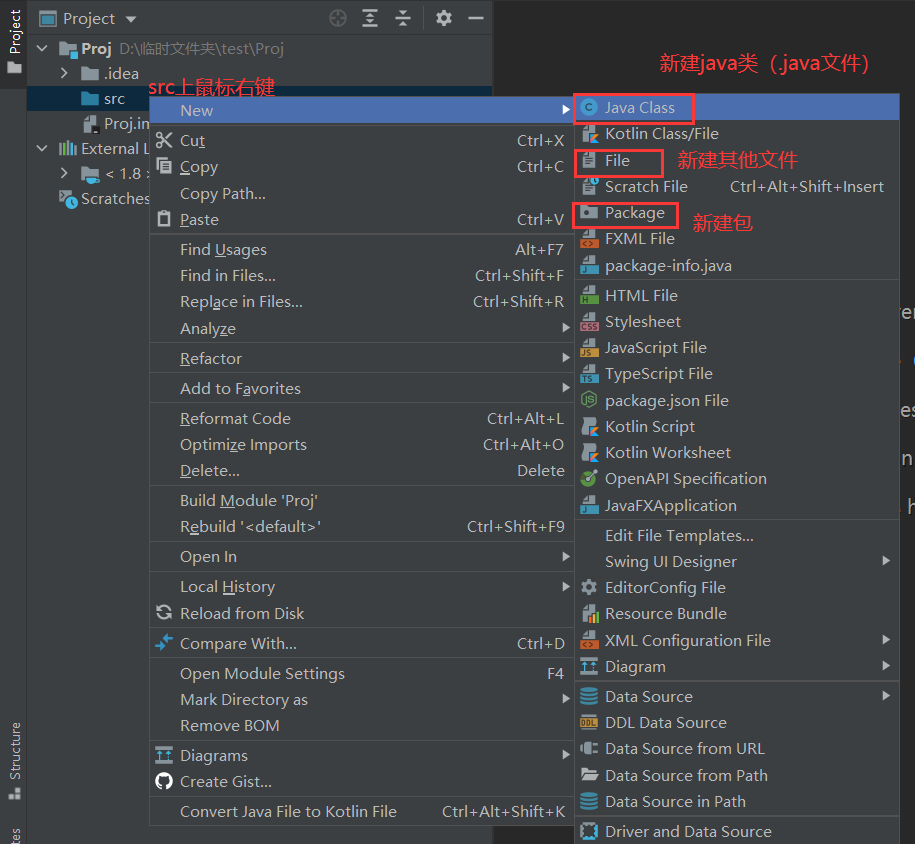Select New in the context menu
The height and width of the screenshot is (844, 915).
[x=362, y=110]
